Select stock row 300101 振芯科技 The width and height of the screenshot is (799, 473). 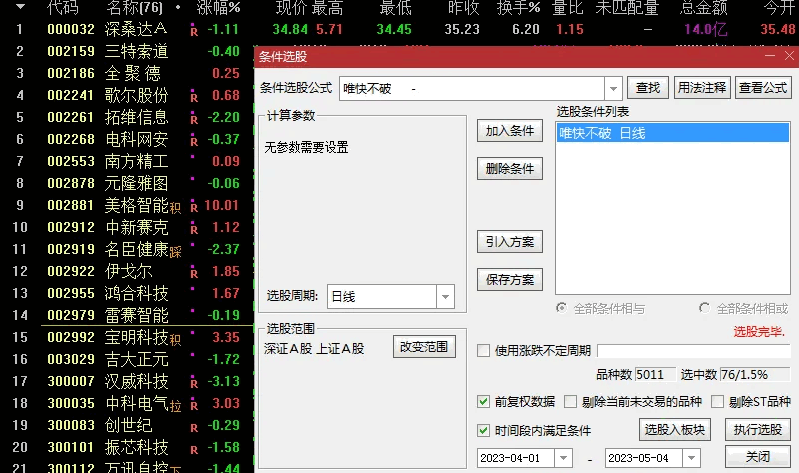[x=127, y=447]
